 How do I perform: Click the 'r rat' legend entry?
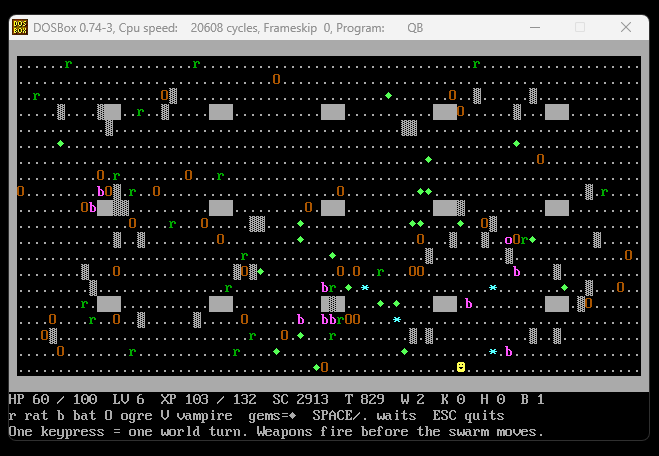[x=29, y=416]
